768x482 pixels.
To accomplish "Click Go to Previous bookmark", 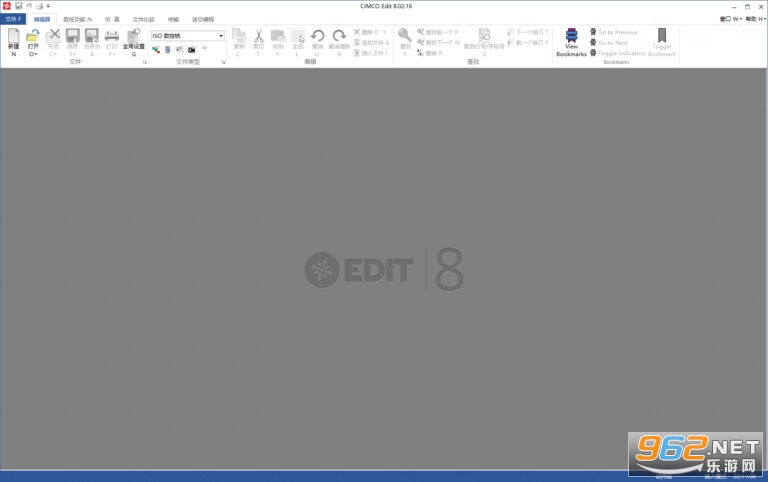I will (x=613, y=32).
